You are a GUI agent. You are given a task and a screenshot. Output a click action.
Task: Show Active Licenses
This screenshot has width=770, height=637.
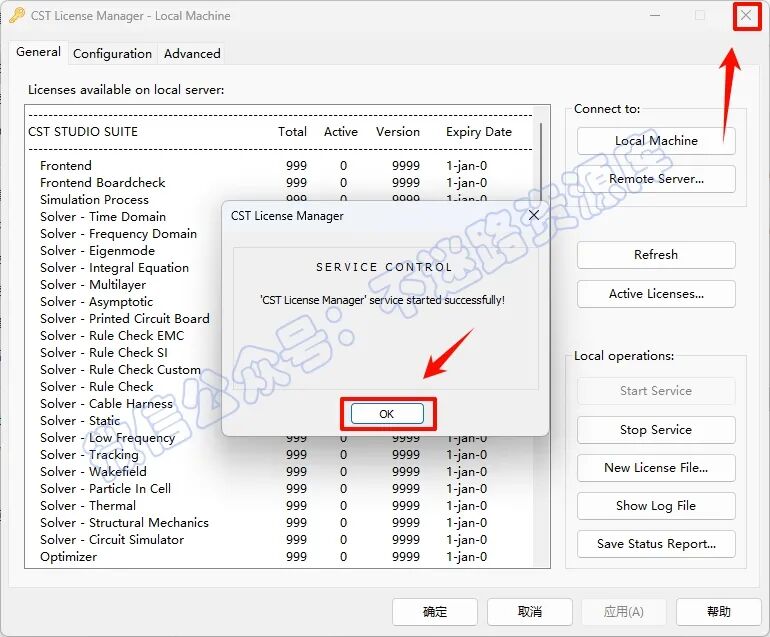click(656, 294)
